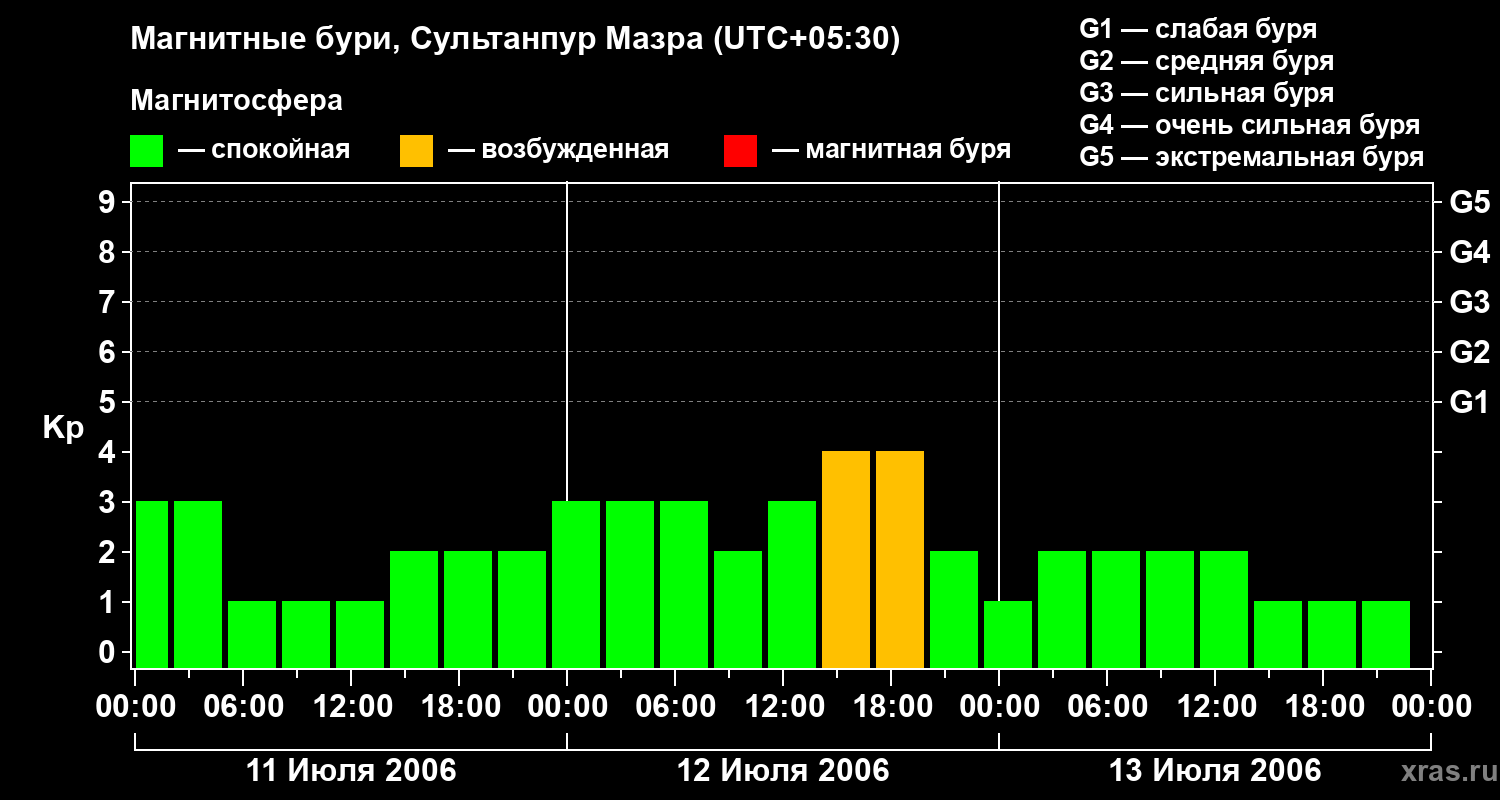1500x800 pixels.
Task: Select the date label '13 Июля 2006'
Action: (x=1215, y=771)
